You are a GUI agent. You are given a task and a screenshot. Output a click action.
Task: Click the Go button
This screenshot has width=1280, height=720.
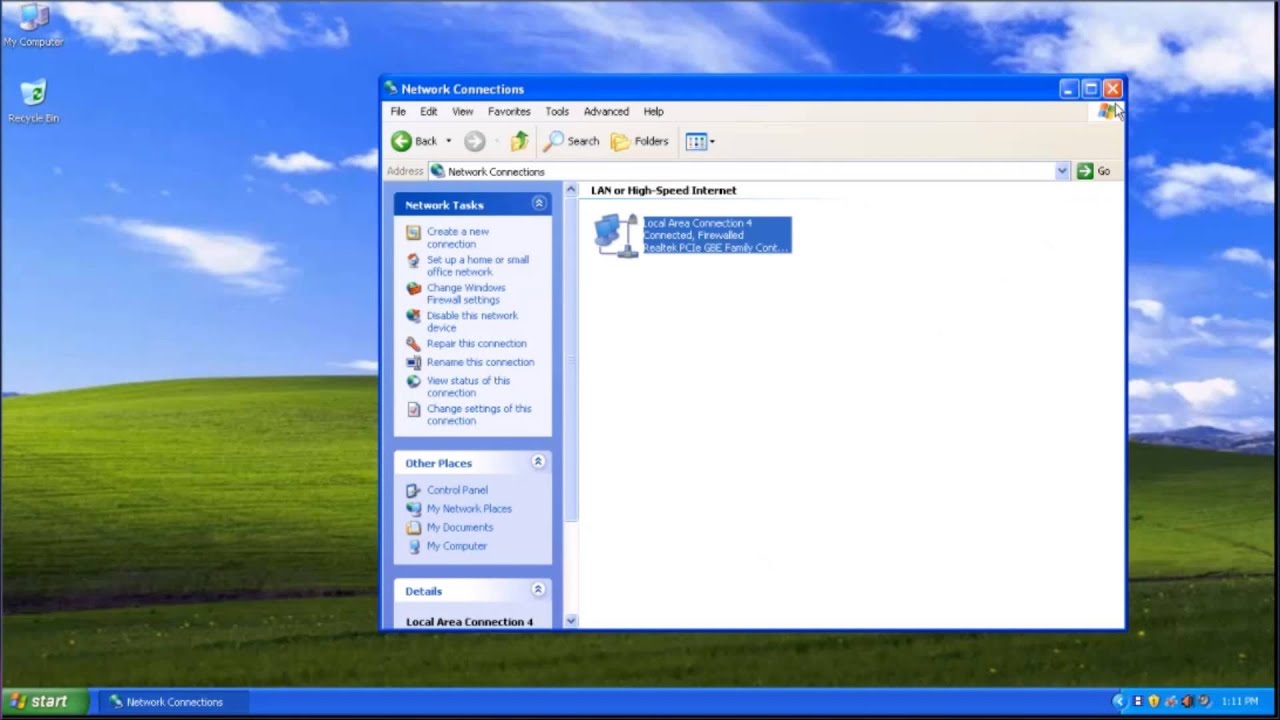pyautogui.click(x=1094, y=171)
